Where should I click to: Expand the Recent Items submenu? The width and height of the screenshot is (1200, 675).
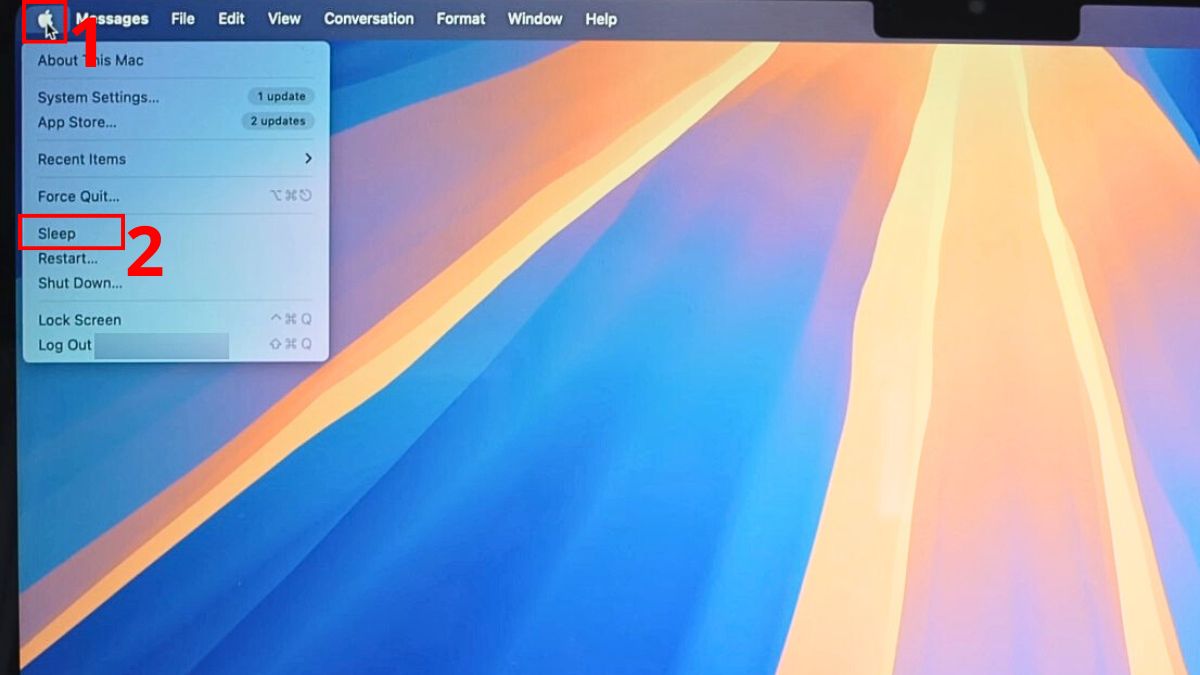point(82,159)
